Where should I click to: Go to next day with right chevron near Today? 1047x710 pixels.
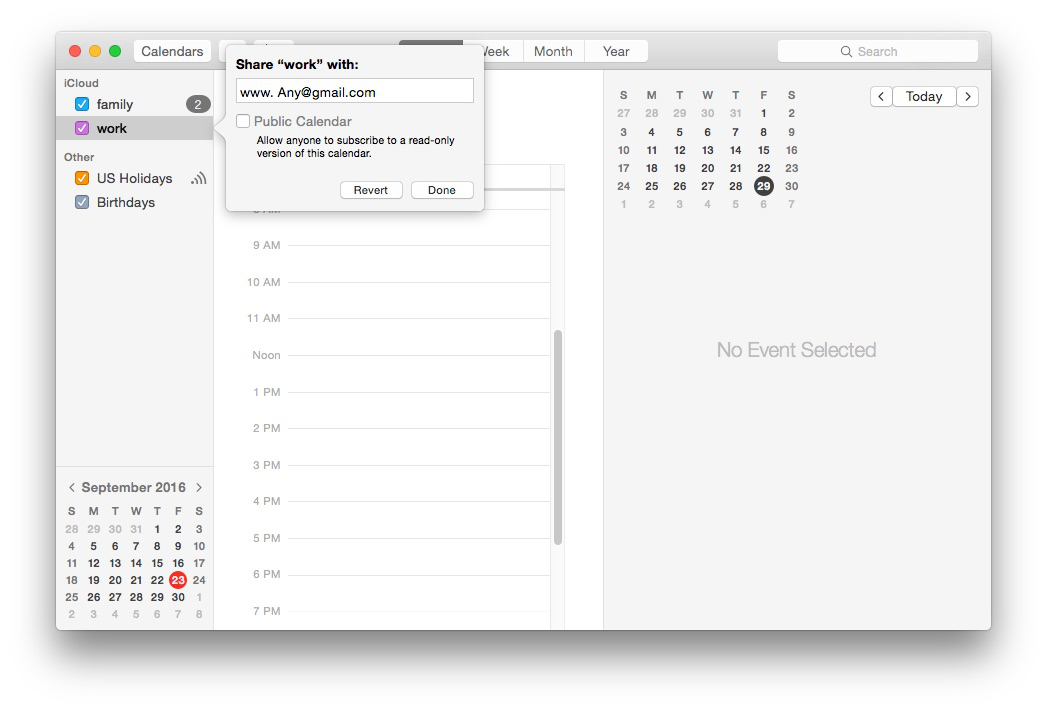(x=968, y=96)
